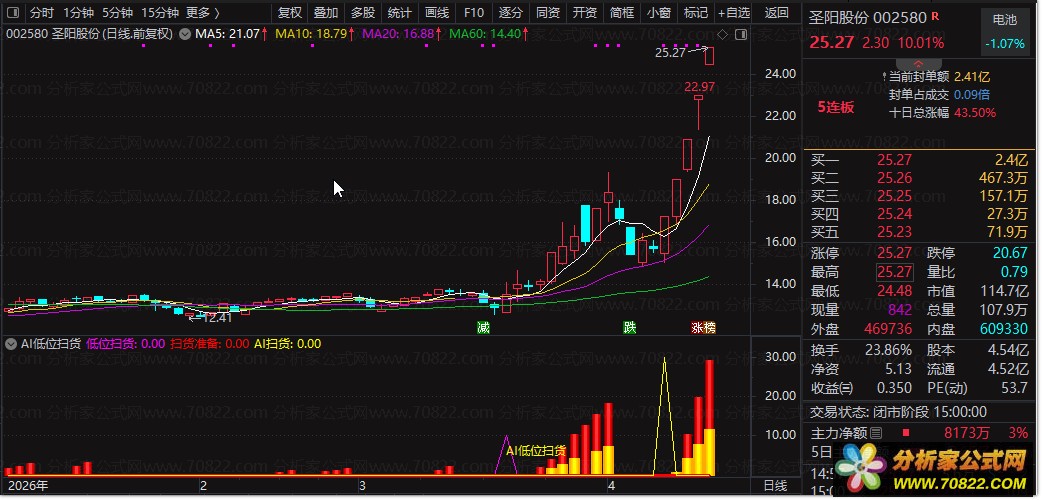Viewport: 1043px width, 500px height.
Task: Open the 主力净额 details list icon
Action: [876, 433]
